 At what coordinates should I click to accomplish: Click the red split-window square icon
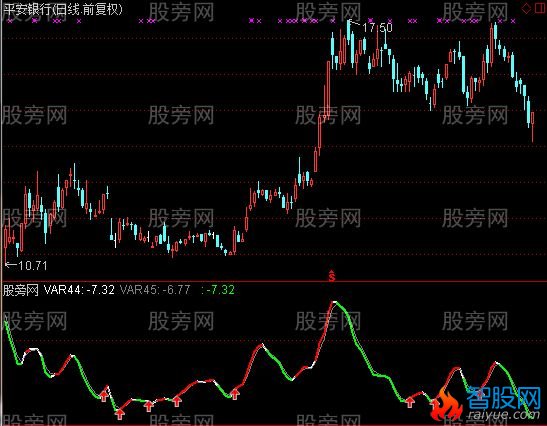540,8
